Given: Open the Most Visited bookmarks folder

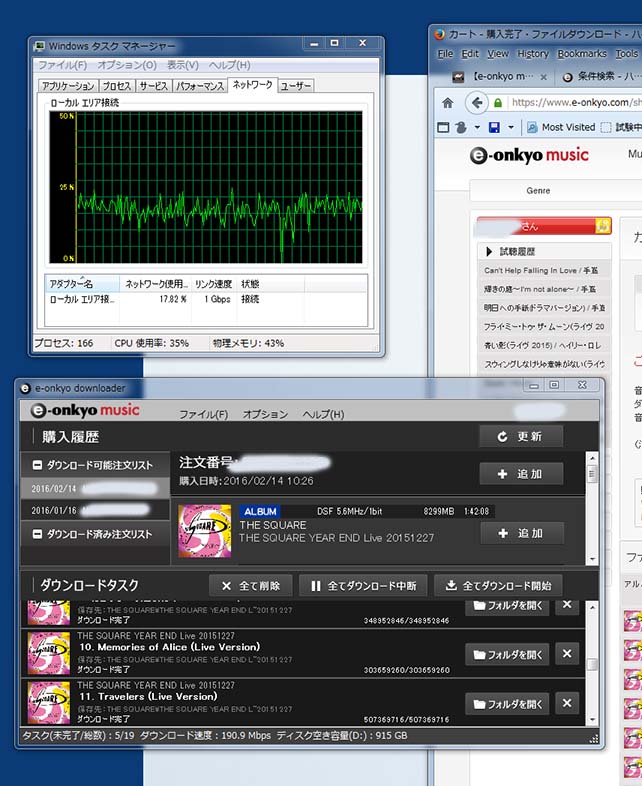Looking at the screenshot, I should (561, 127).
